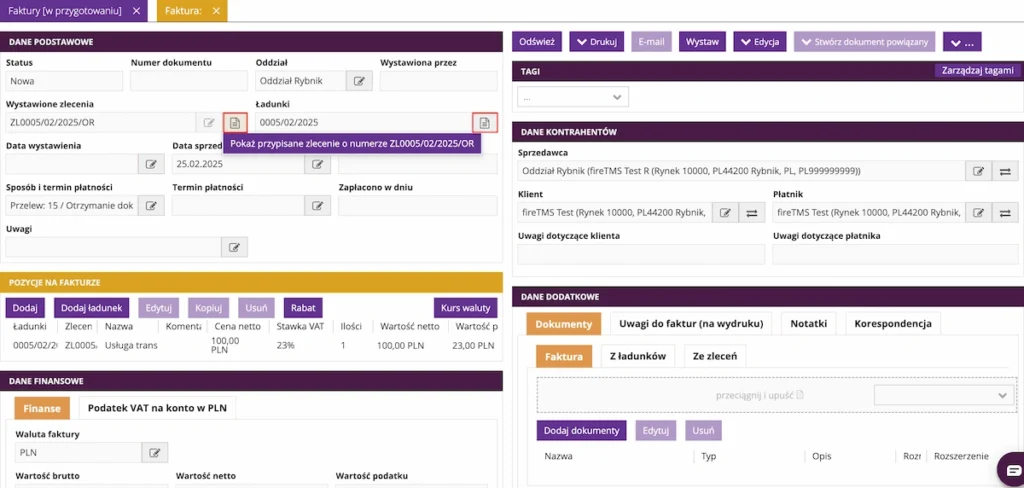The width and height of the screenshot is (1024, 488).
Task: Click the Edytuj invoice position button
Action: [159, 308]
